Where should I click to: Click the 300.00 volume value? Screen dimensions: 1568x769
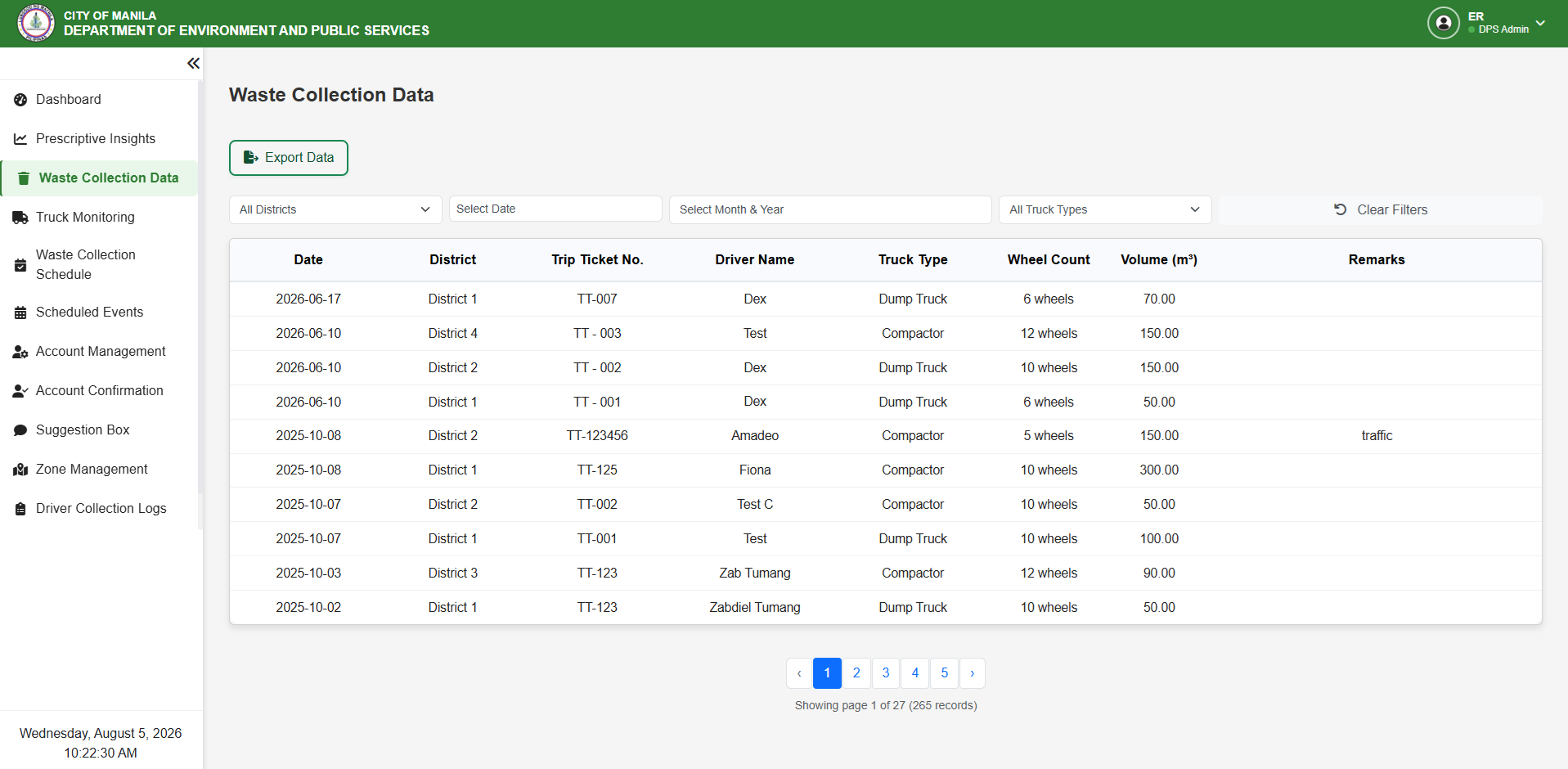[x=1159, y=470]
